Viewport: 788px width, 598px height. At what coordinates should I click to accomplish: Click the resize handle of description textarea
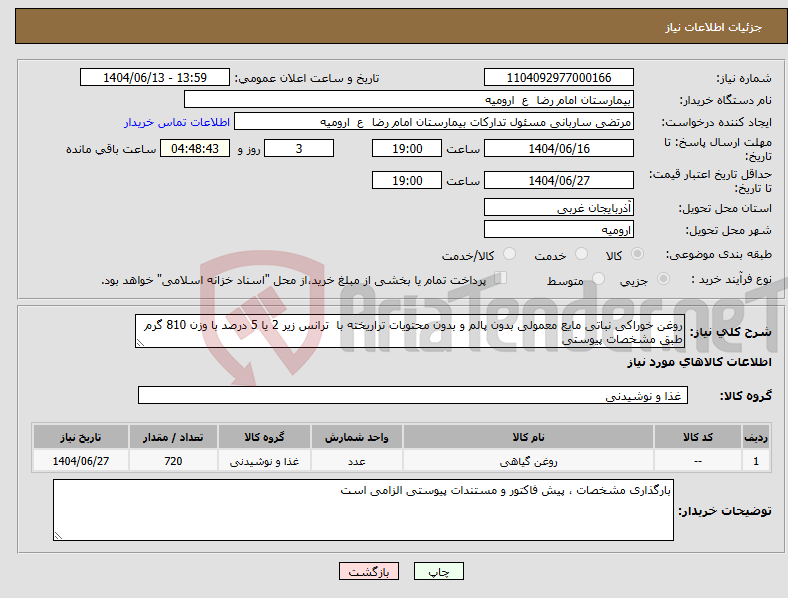[140, 343]
